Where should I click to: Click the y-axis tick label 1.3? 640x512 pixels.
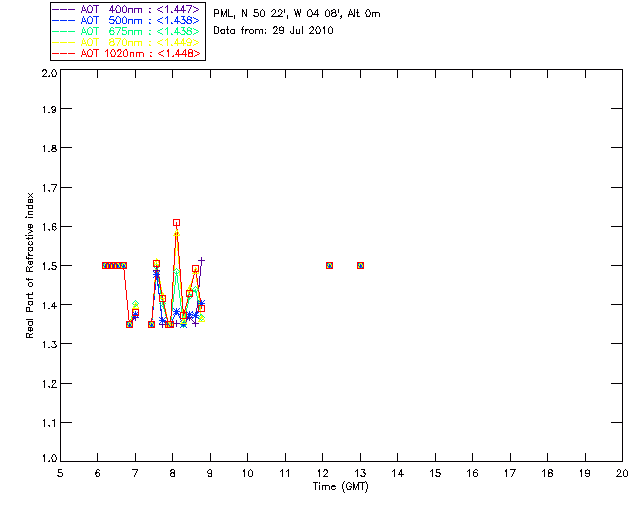(x=49, y=344)
